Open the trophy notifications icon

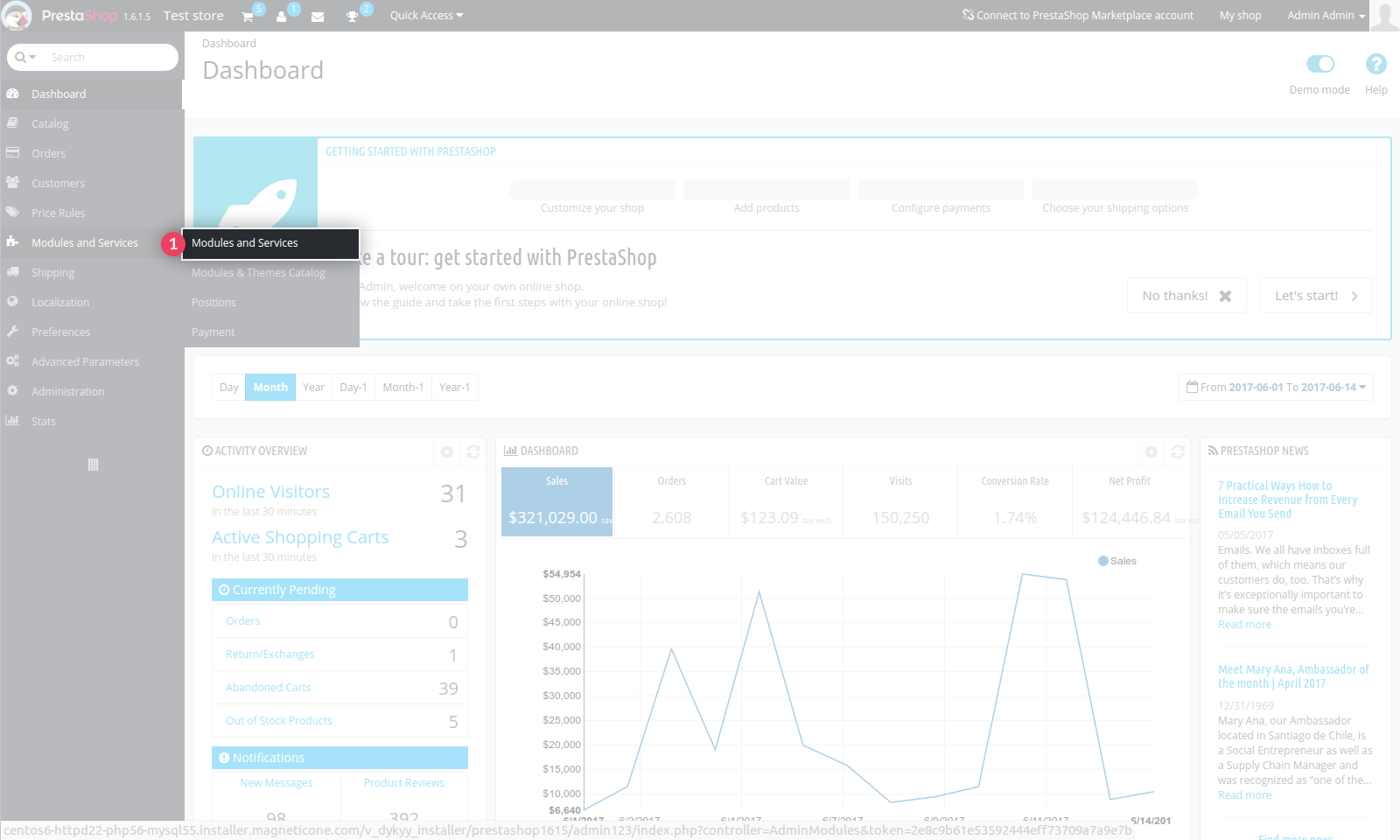(352, 17)
